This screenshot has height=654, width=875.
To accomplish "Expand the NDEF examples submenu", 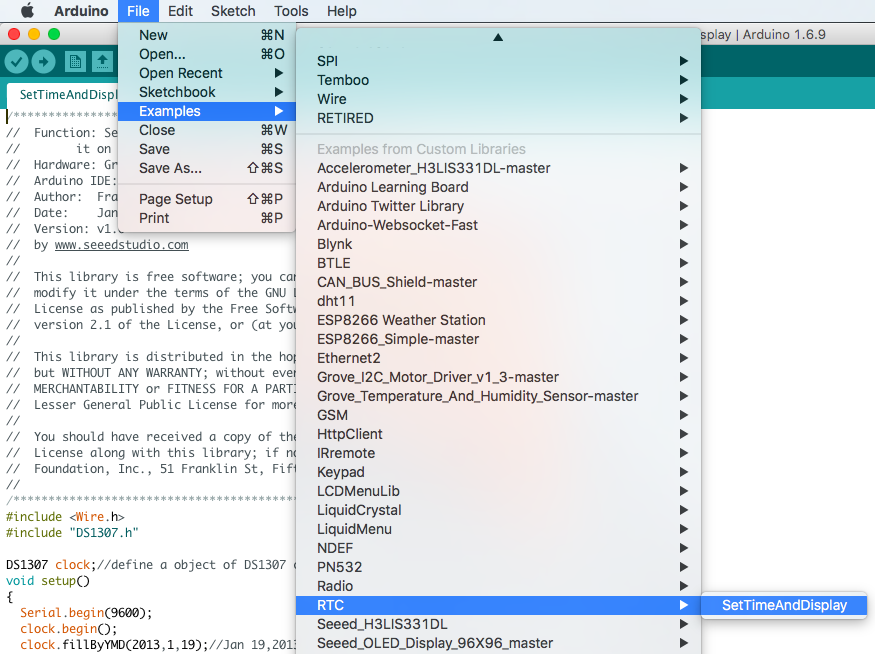I will coord(498,548).
